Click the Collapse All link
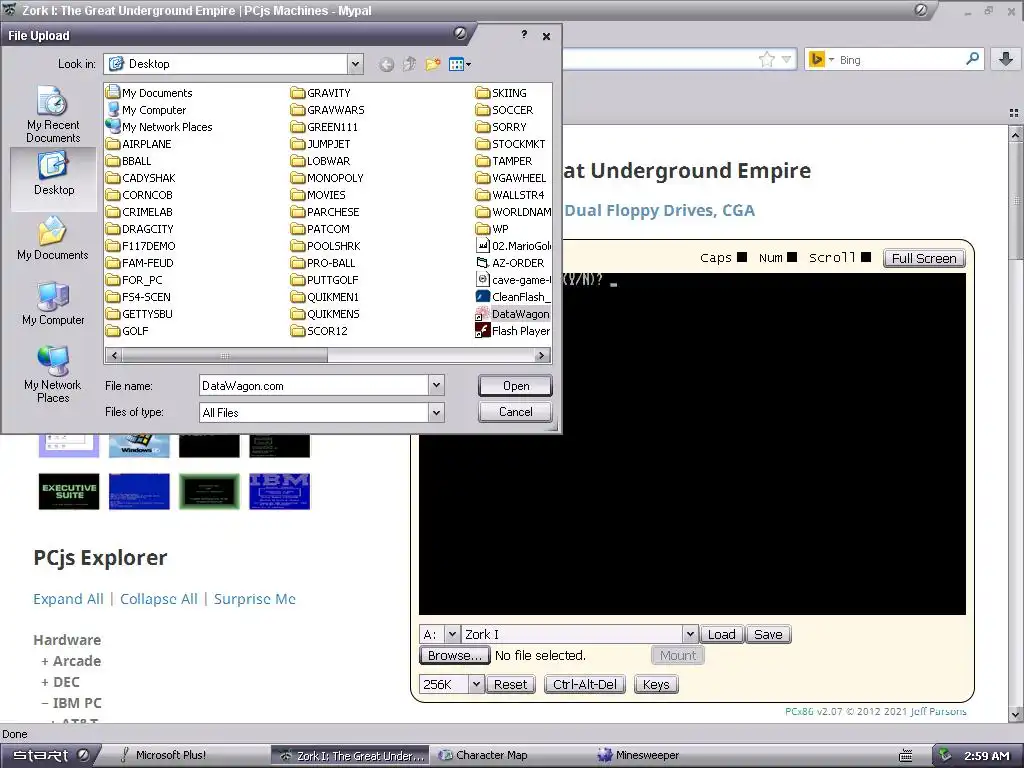The image size is (1024, 768). pos(159,599)
